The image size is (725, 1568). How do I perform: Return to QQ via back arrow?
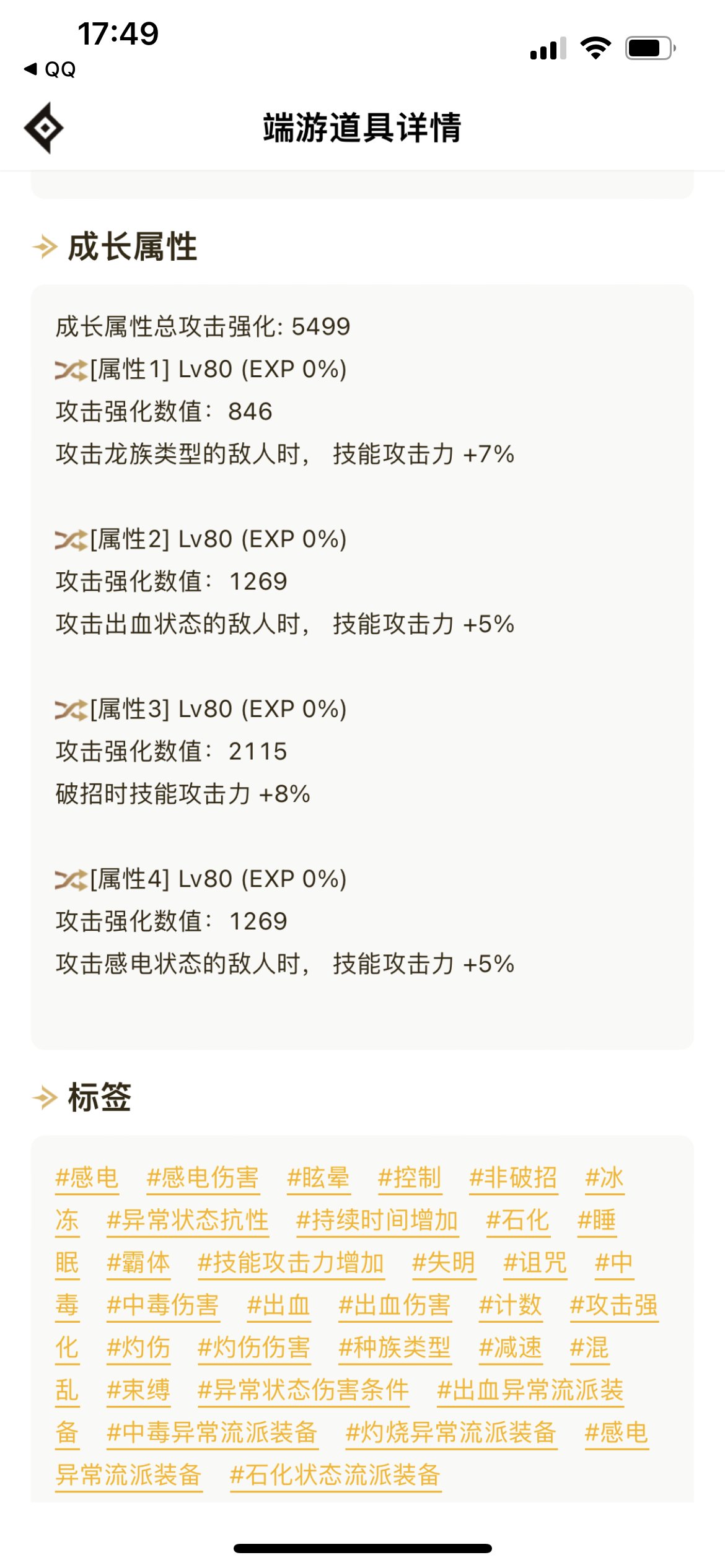pos(50,69)
